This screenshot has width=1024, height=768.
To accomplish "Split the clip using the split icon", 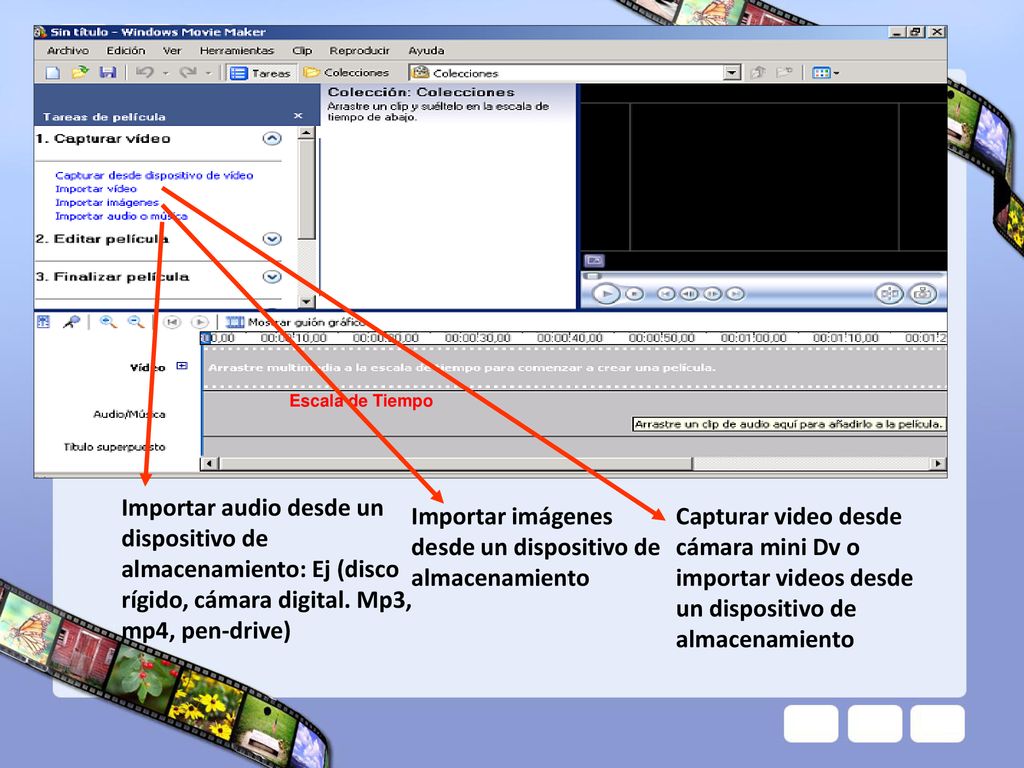I will 889,294.
